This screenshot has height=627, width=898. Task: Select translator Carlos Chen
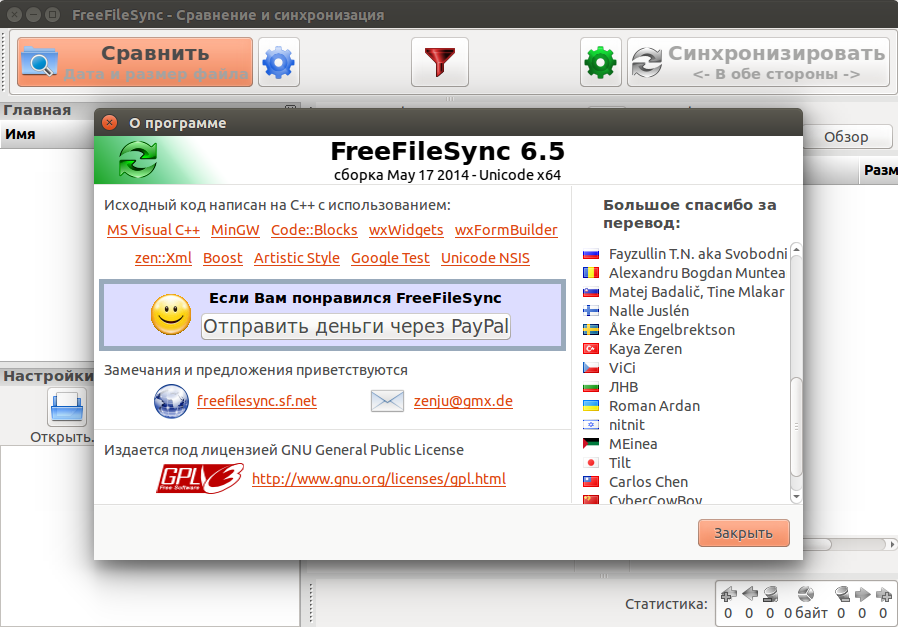648,482
